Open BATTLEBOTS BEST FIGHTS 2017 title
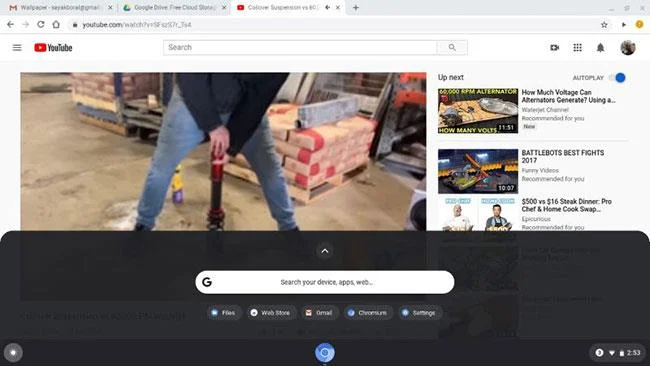The width and height of the screenshot is (650, 366). [563, 157]
